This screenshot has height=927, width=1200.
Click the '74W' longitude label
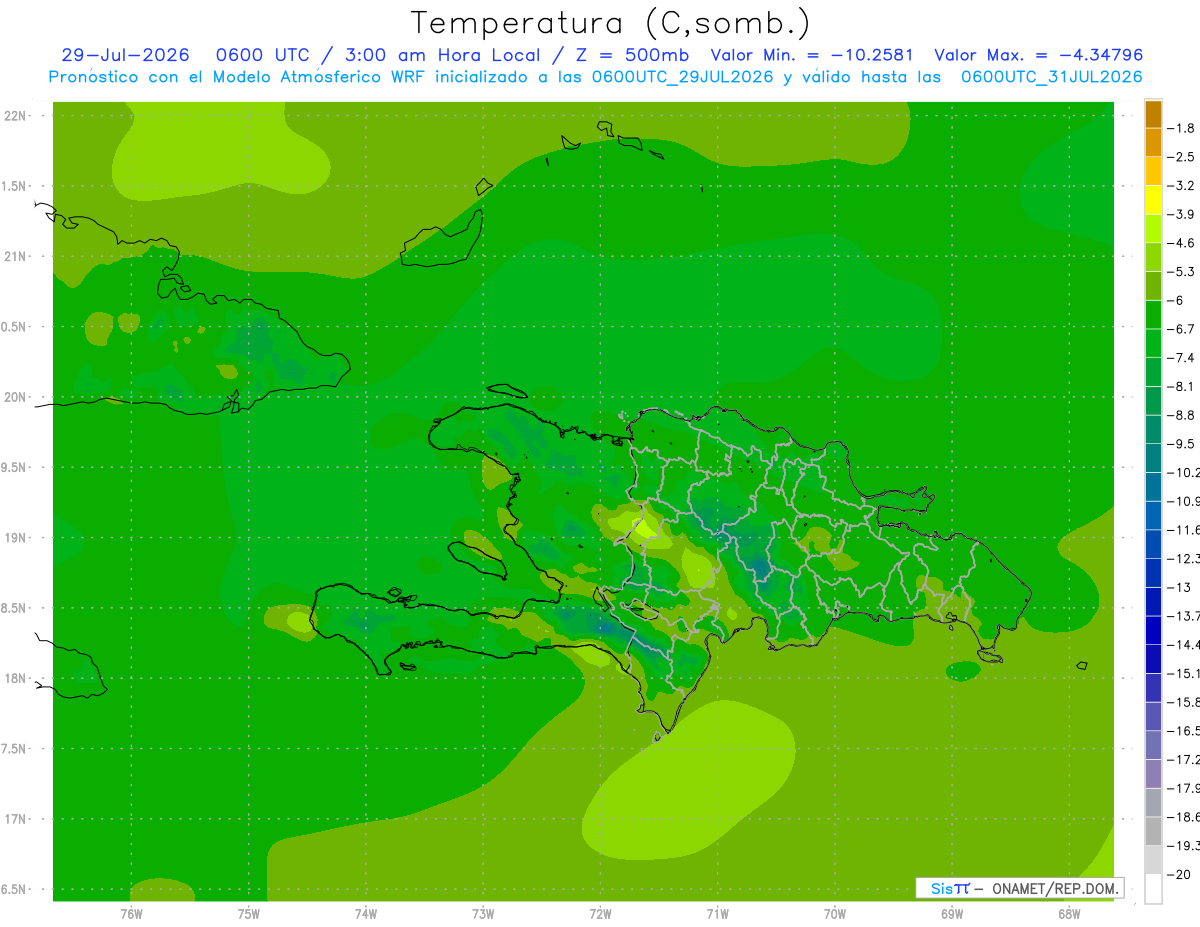366,913
